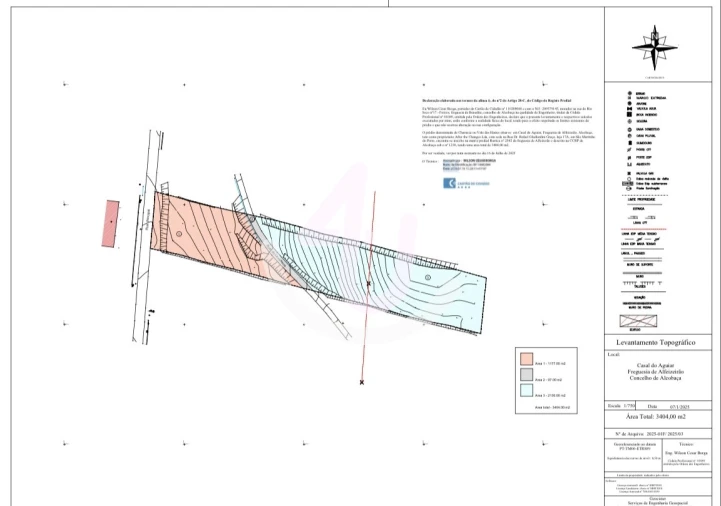Select the Area 2 gray legend swatch
The image size is (721, 506).
click(x=527, y=374)
